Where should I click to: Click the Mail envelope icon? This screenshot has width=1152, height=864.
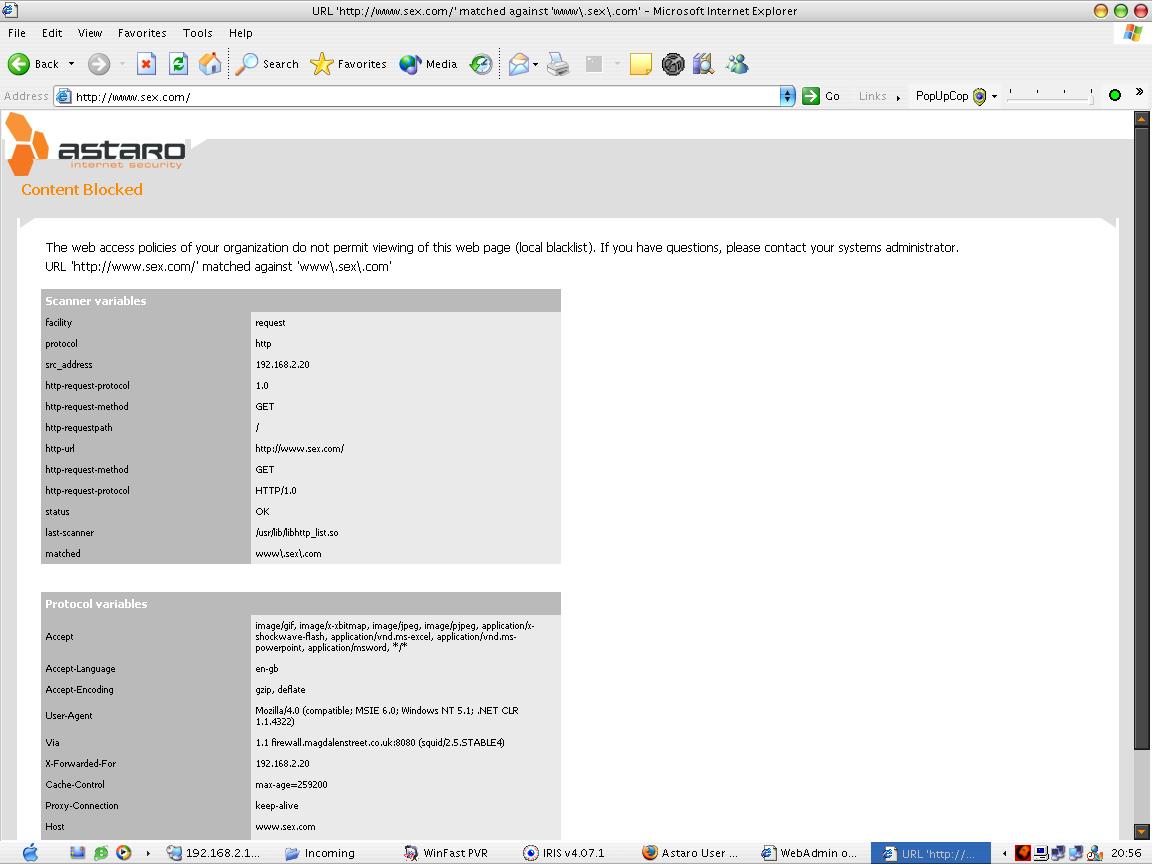(519, 64)
